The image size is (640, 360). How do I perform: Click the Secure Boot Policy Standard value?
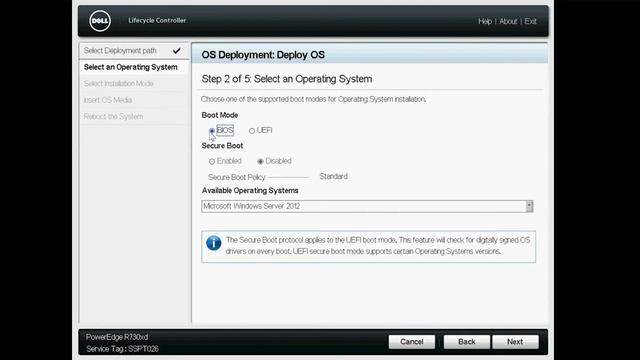click(333, 176)
